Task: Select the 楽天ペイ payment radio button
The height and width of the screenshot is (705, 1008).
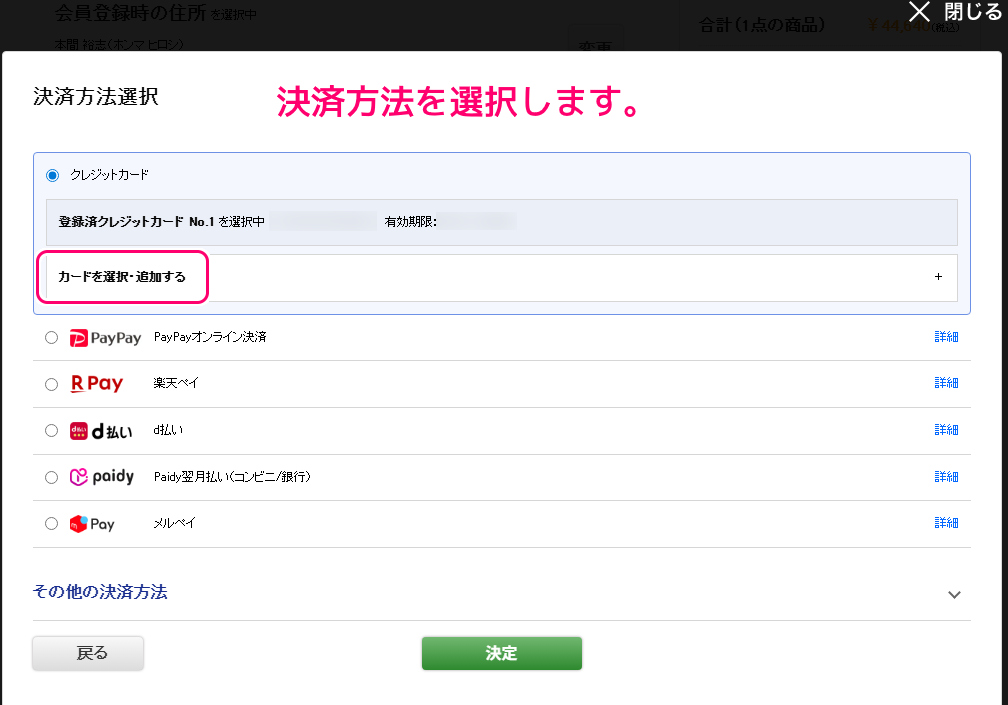Action: 51,383
